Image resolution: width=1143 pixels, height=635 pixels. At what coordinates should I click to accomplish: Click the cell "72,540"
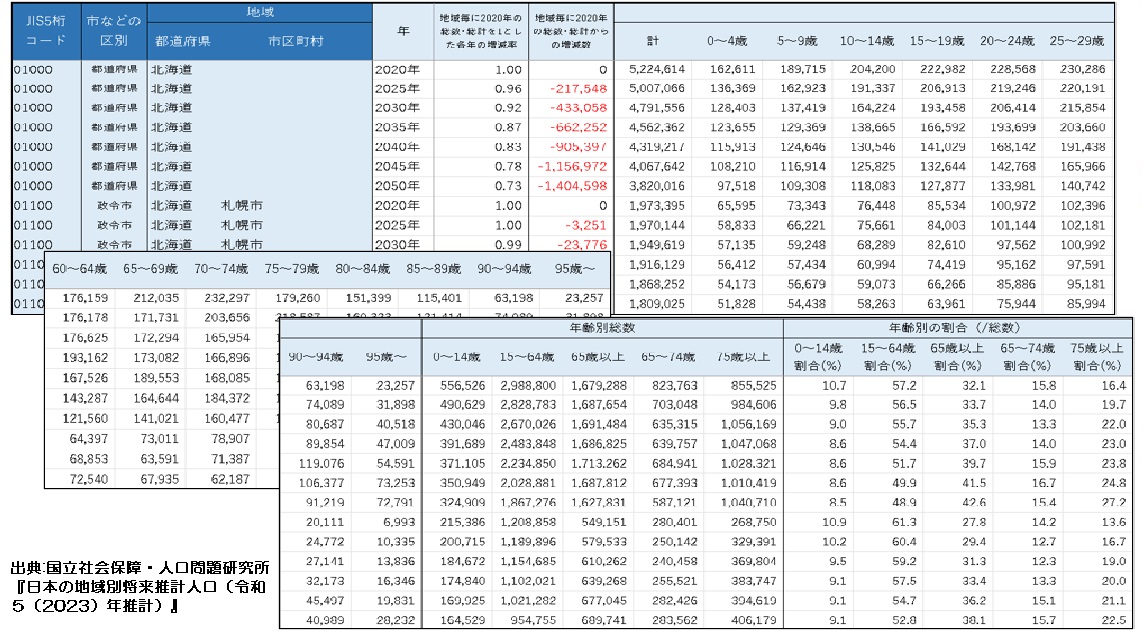[x=89, y=479]
